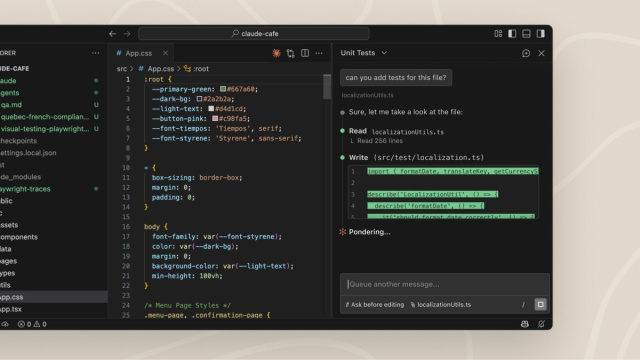Open the Read localizationUtils.ts step
640x360 pixels.
pyautogui.click(x=396, y=131)
